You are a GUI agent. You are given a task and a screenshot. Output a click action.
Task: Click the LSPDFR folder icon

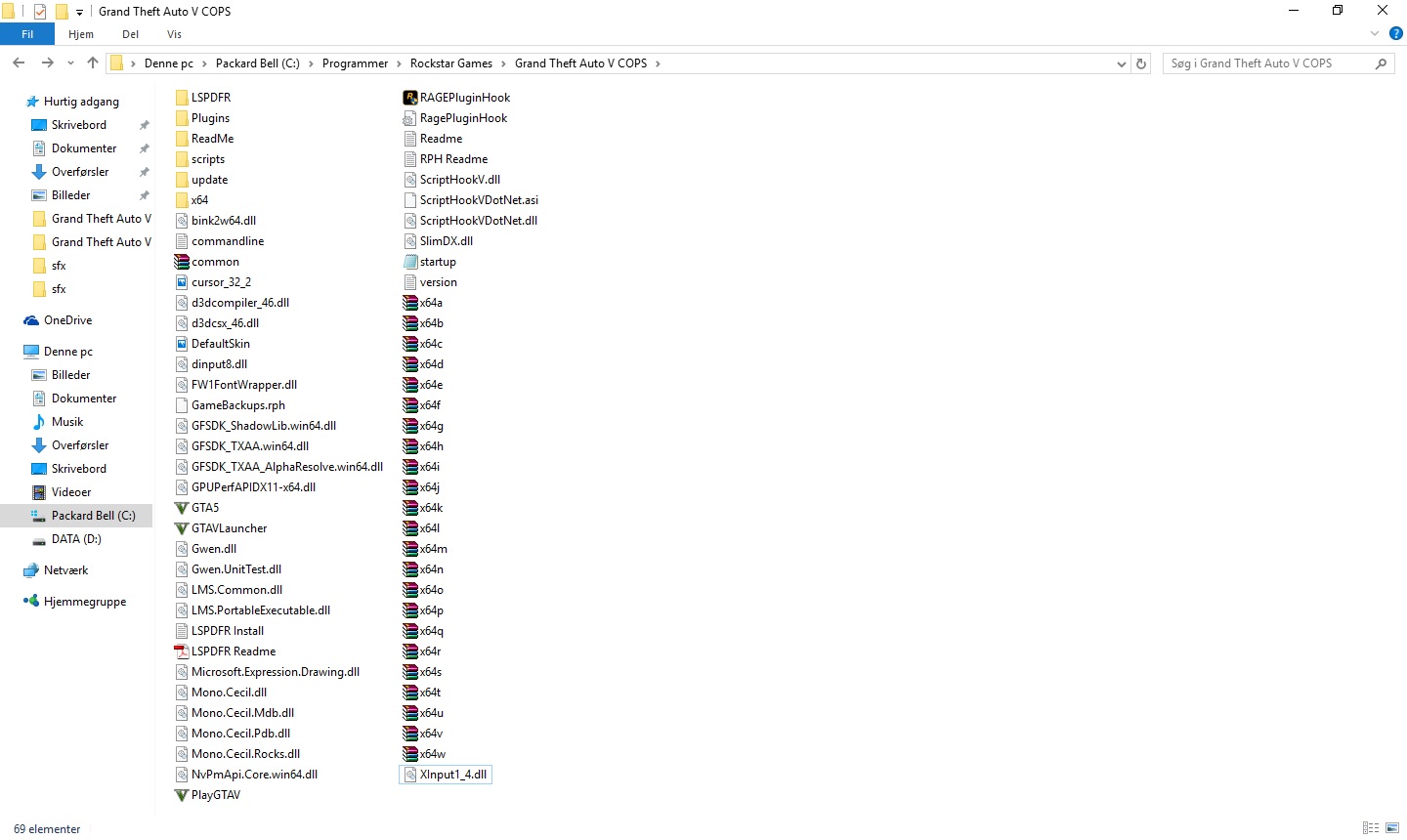pos(182,98)
